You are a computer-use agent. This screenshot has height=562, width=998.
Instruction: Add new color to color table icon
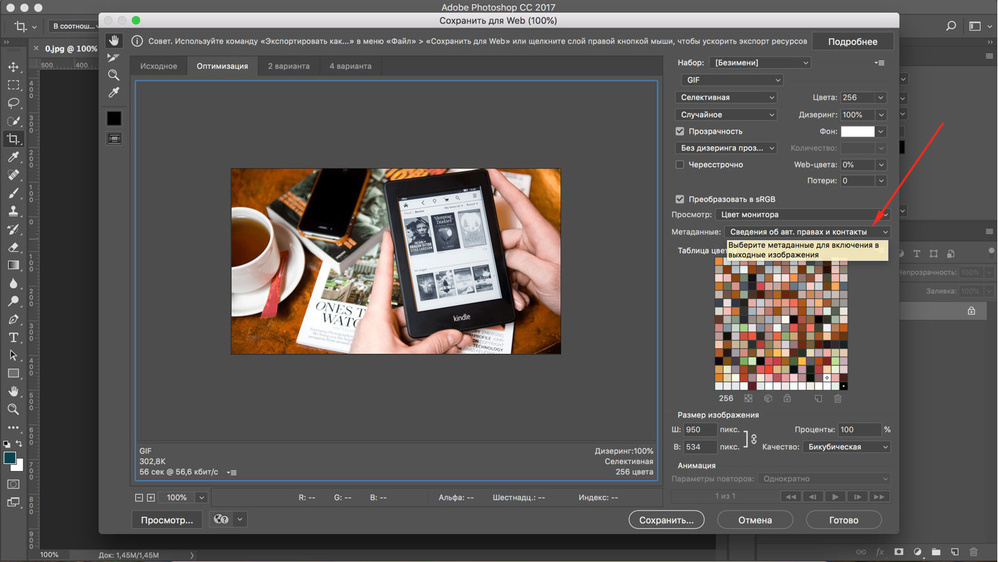[818, 398]
